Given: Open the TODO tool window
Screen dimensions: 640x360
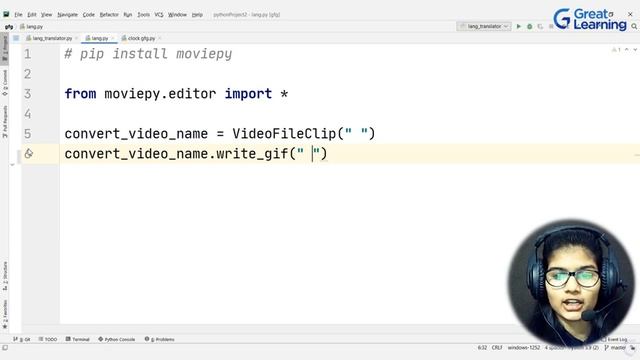Looking at the screenshot, I should (48, 339).
